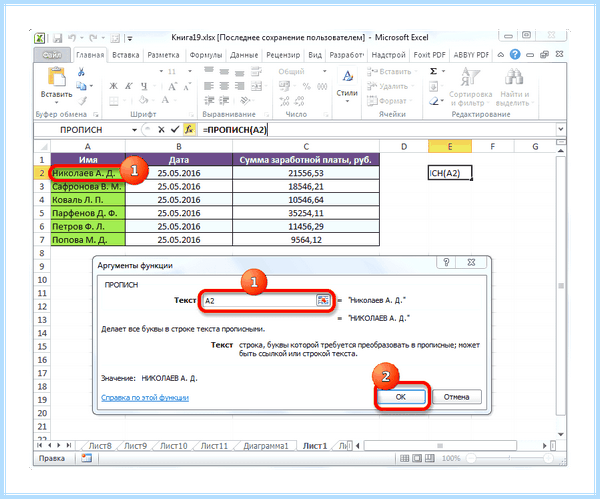Open the Name Box dropdown arrow

[134, 130]
